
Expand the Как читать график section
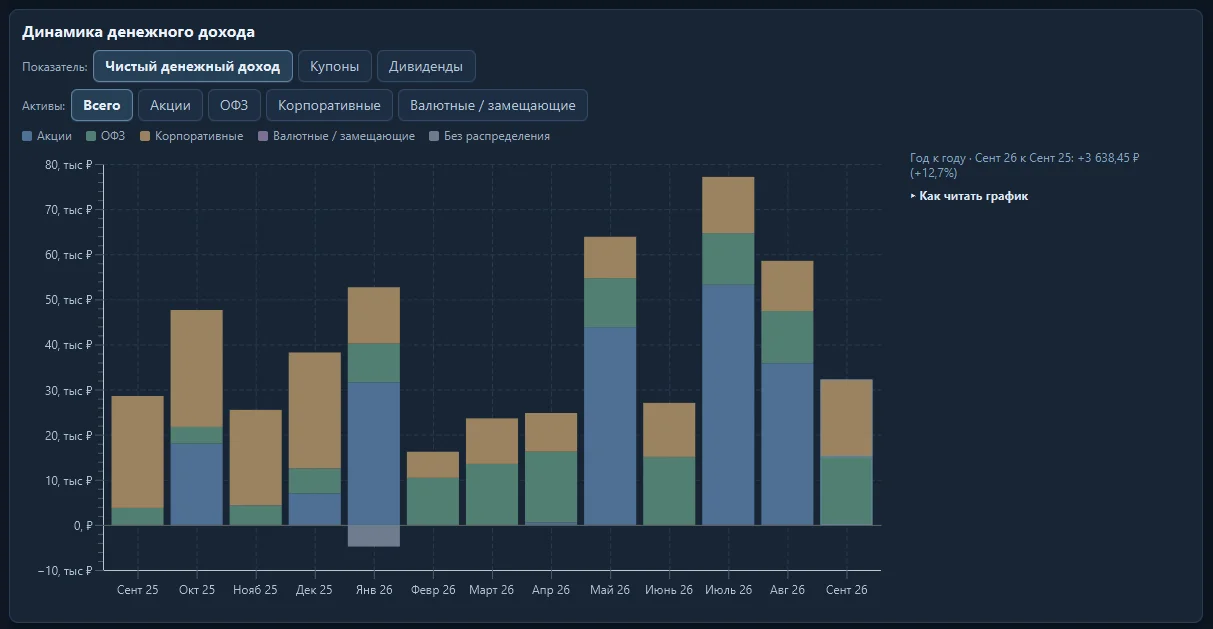click(x=969, y=196)
